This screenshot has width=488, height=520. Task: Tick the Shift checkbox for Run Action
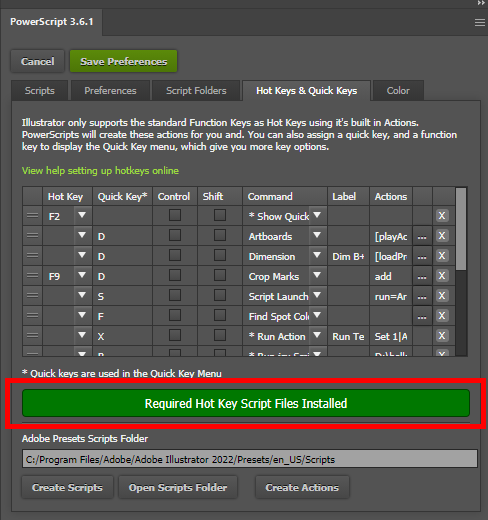point(220,335)
